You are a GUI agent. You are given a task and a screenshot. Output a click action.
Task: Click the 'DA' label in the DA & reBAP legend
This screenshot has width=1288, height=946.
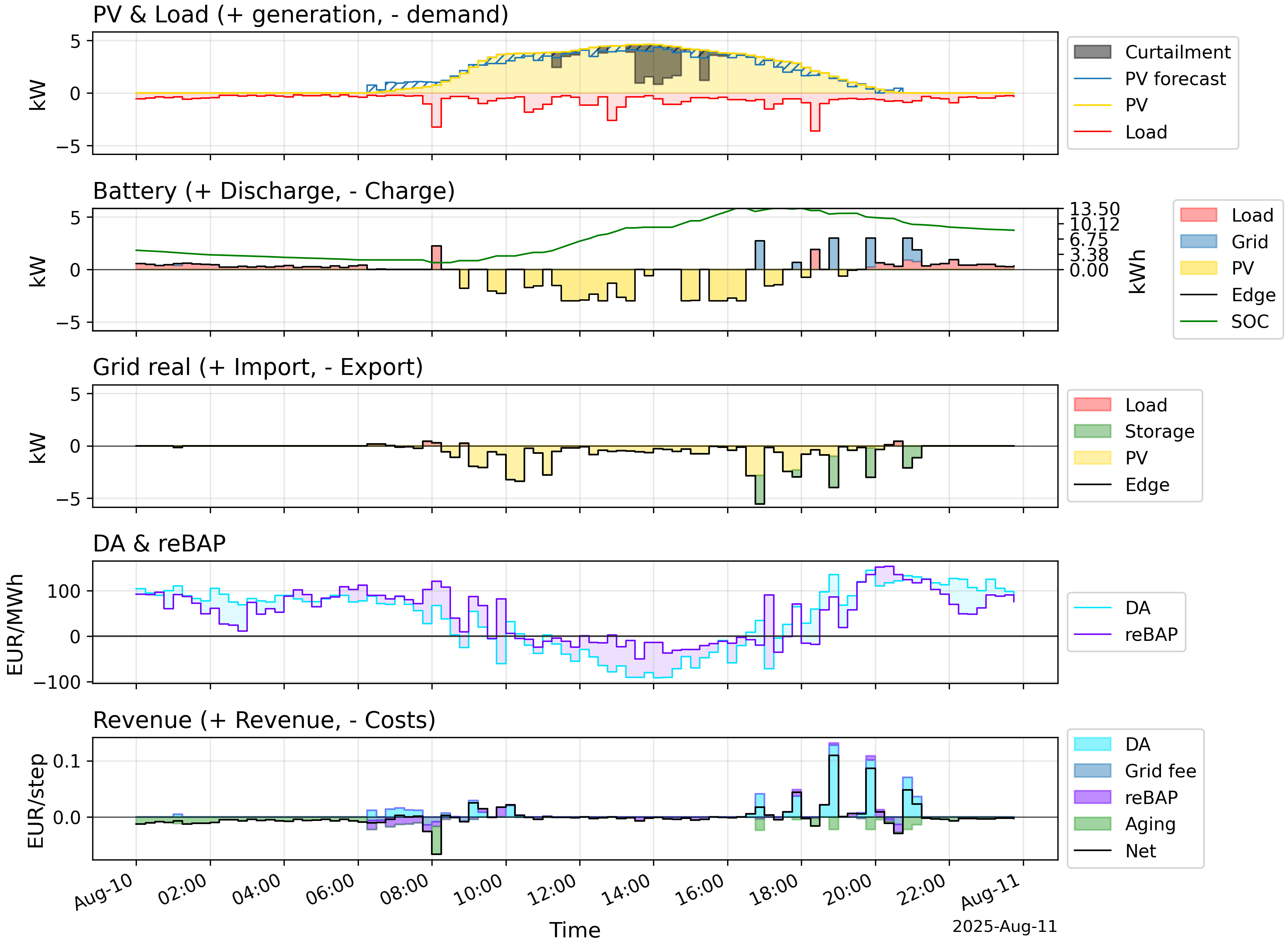click(1137, 608)
